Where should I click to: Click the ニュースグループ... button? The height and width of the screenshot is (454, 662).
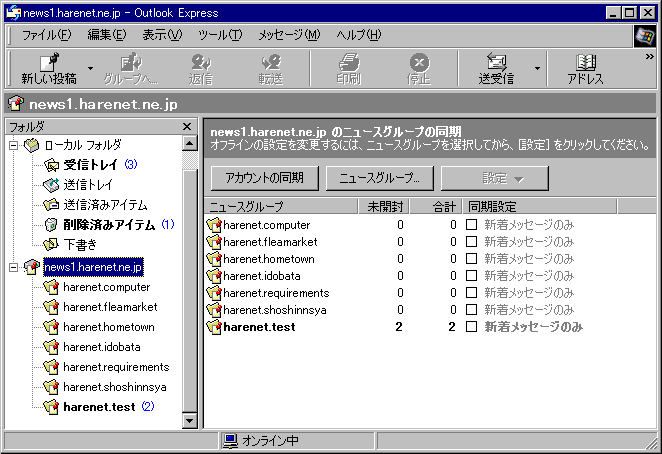click(x=380, y=178)
